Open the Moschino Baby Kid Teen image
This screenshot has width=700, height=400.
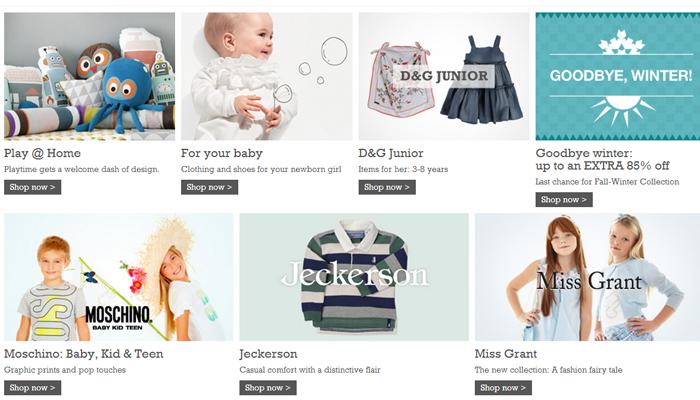click(x=118, y=277)
